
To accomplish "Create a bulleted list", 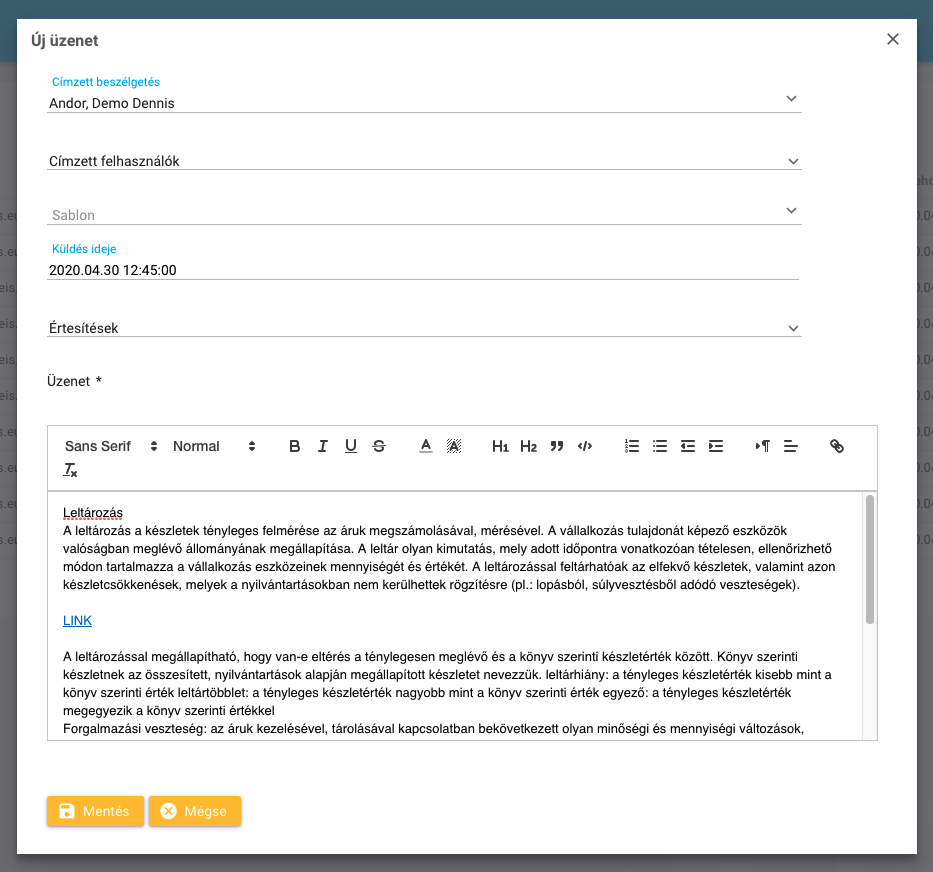I will point(659,446).
